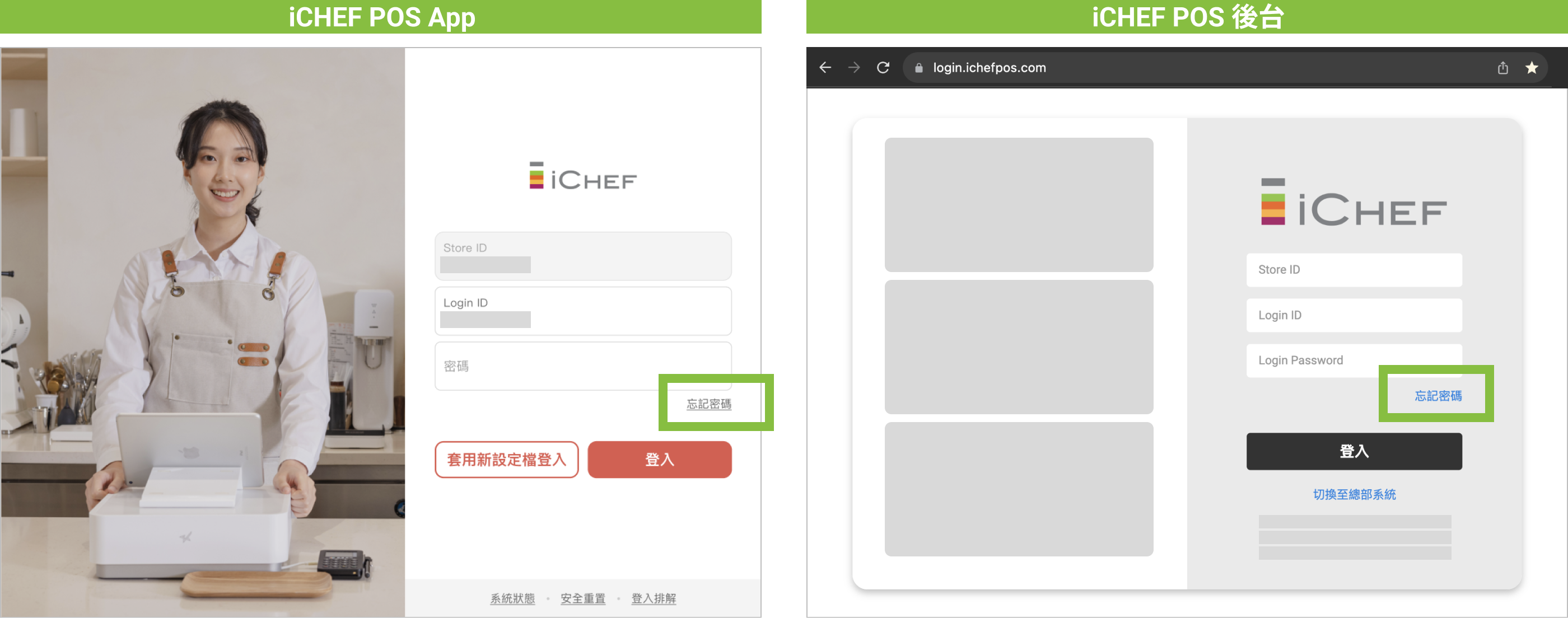Reload the login.ichefpos.com page
1568x618 pixels.
[x=883, y=68]
